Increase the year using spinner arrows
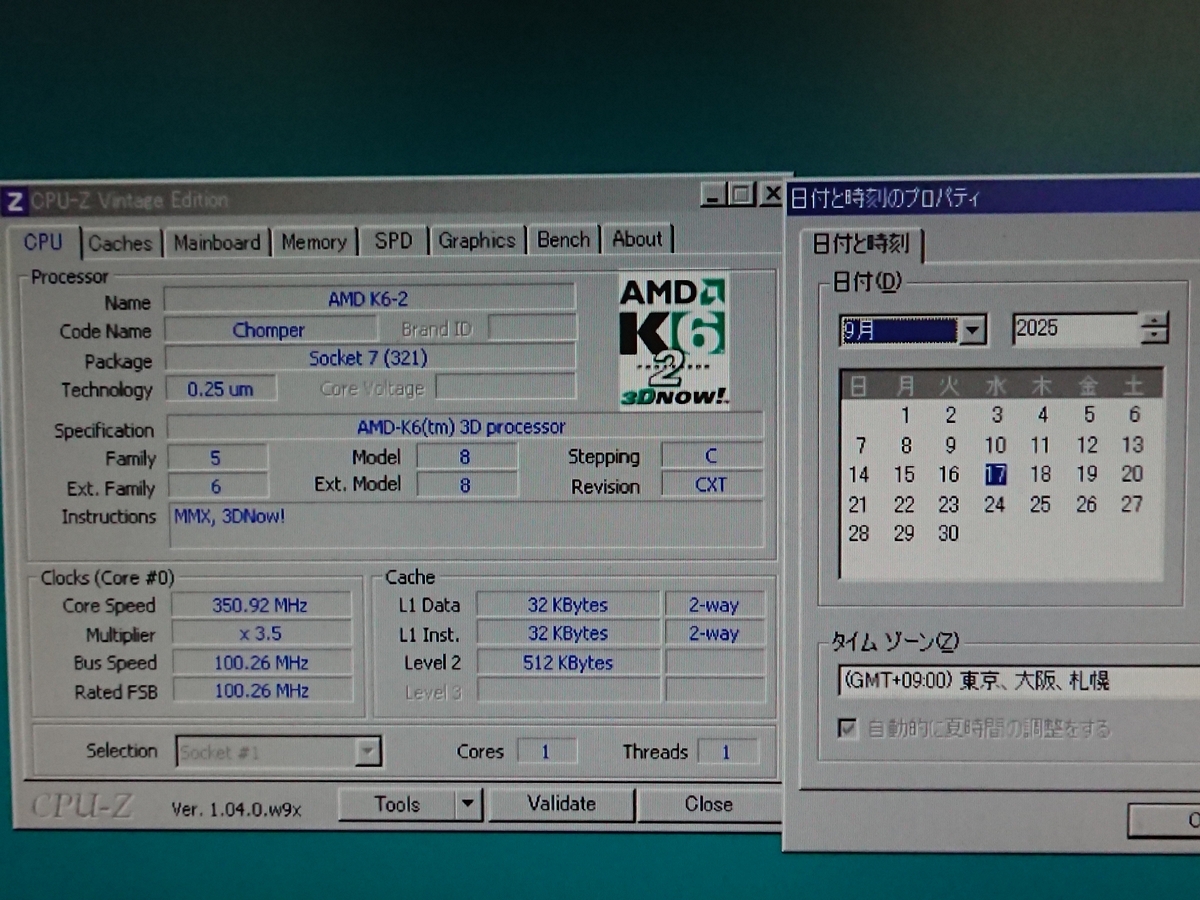 click(x=1155, y=319)
